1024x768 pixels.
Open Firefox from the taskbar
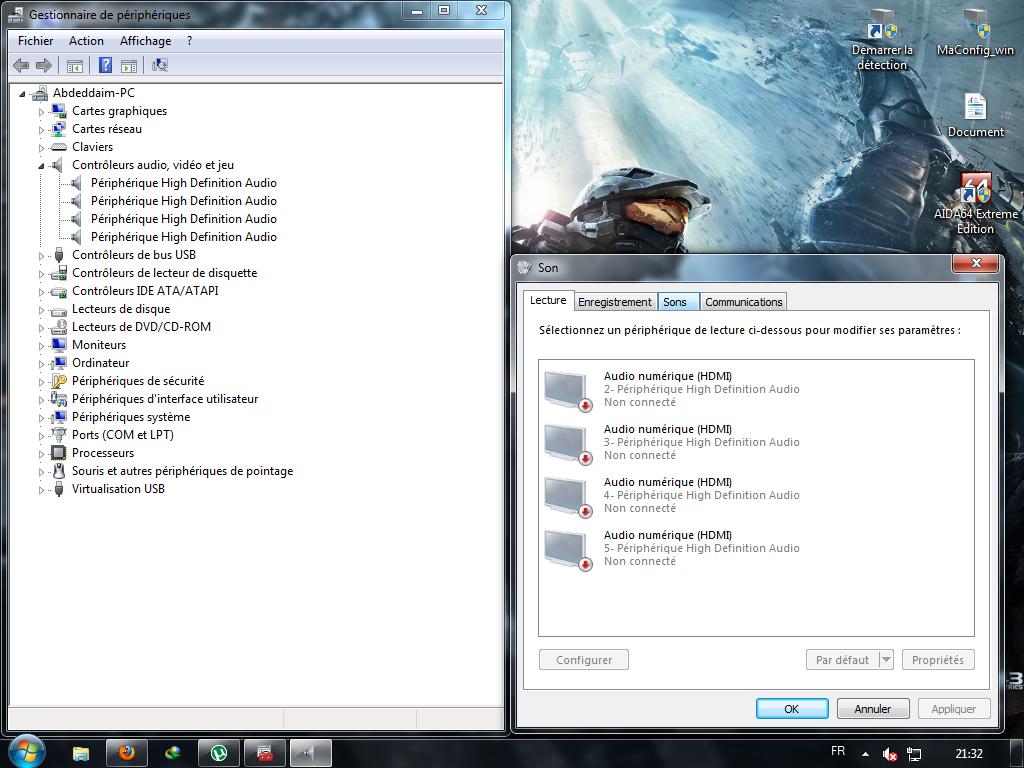tap(127, 753)
